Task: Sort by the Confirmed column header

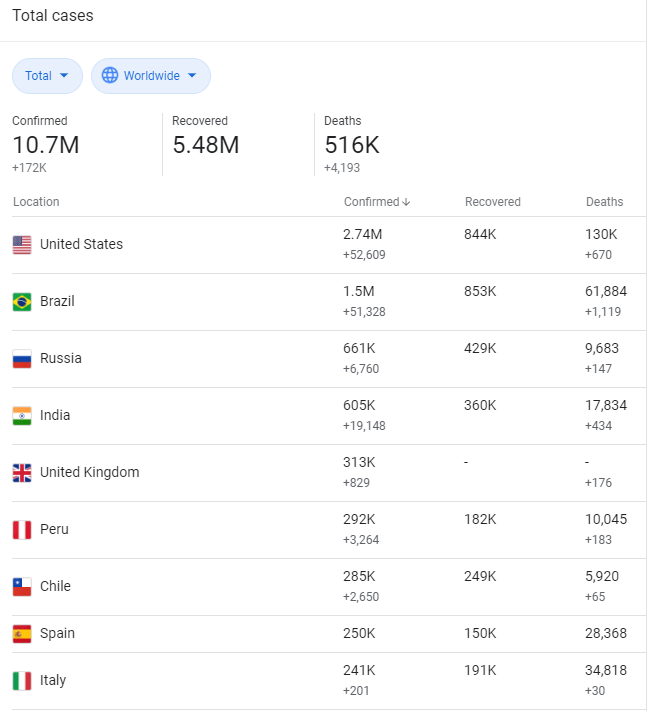Action: point(371,202)
